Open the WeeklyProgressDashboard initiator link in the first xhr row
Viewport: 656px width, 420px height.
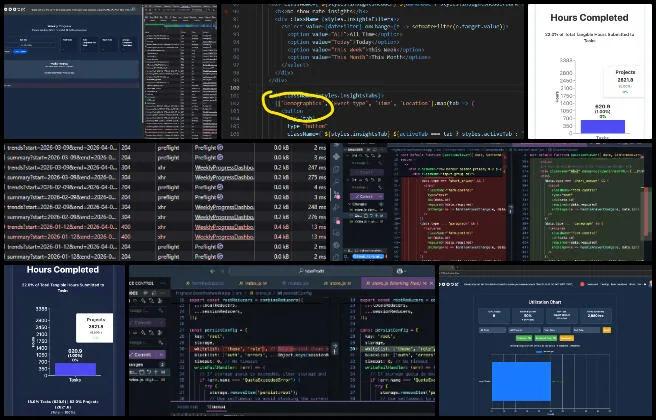(222, 167)
